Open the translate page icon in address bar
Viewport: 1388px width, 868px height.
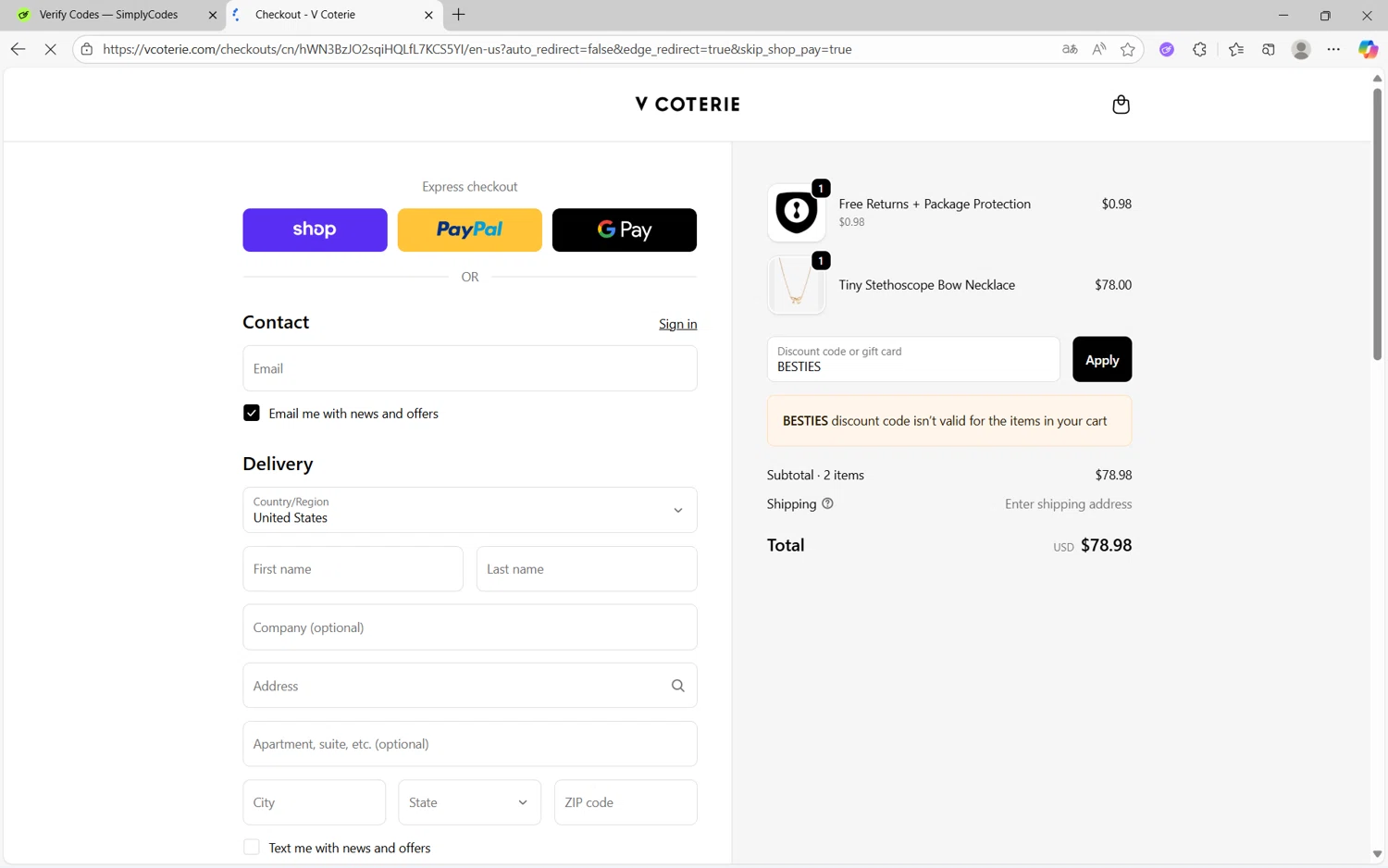[x=1070, y=49]
